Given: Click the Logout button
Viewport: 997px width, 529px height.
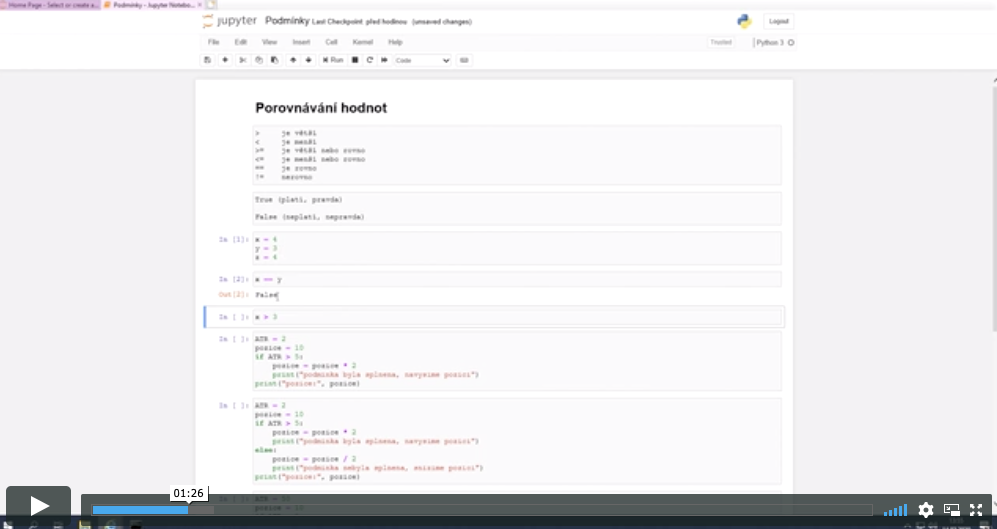Looking at the screenshot, I should click(778, 21).
